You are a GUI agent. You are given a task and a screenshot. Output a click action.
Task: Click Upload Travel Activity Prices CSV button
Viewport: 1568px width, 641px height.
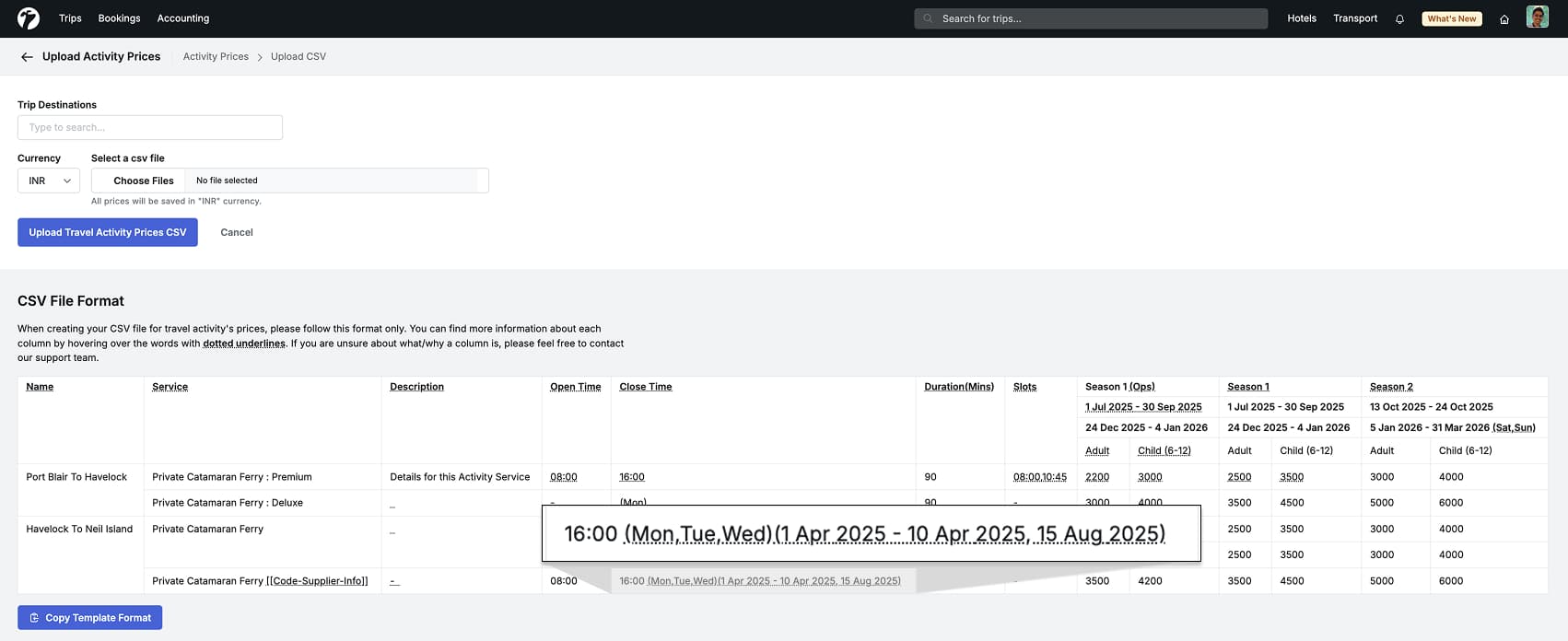click(108, 232)
